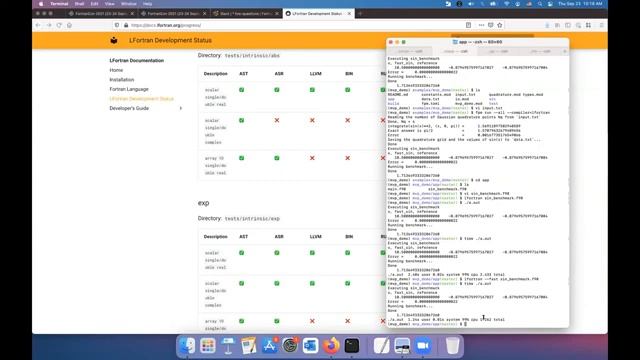Open the App Store Dock icon
640x360 pixels.
[x=269, y=346]
